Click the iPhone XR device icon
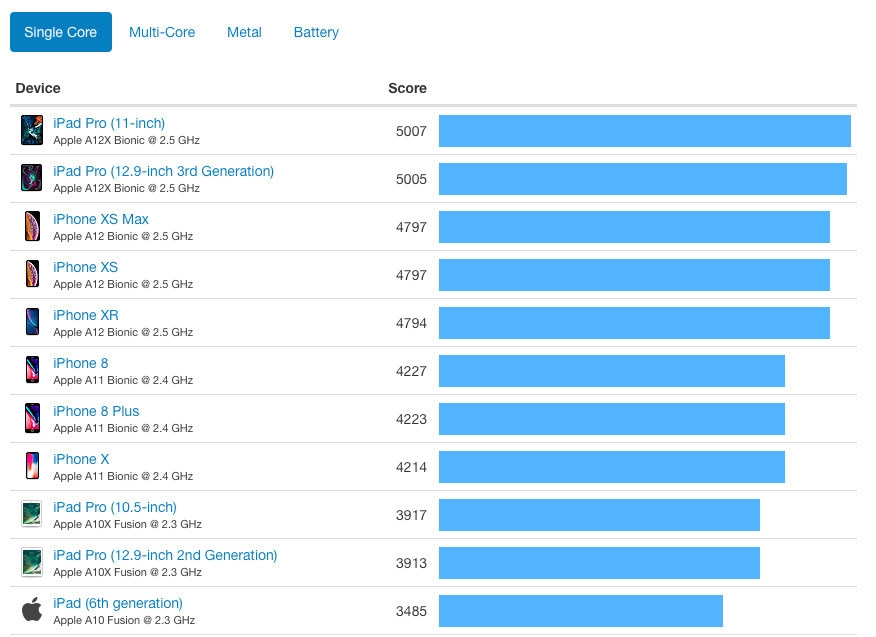Viewport: 876px width, 637px height. (x=32, y=322)
